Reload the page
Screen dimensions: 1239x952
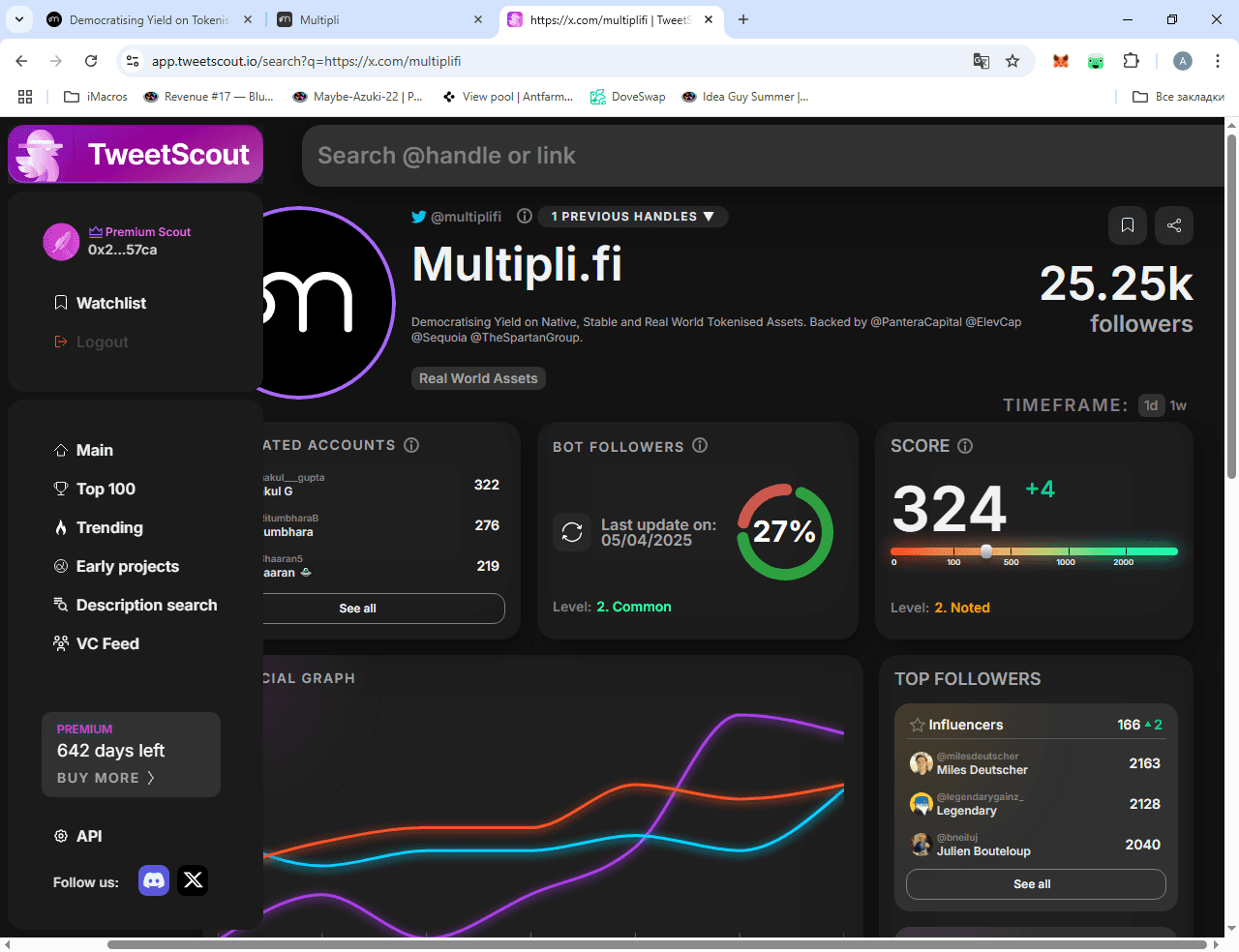[91, 61]
